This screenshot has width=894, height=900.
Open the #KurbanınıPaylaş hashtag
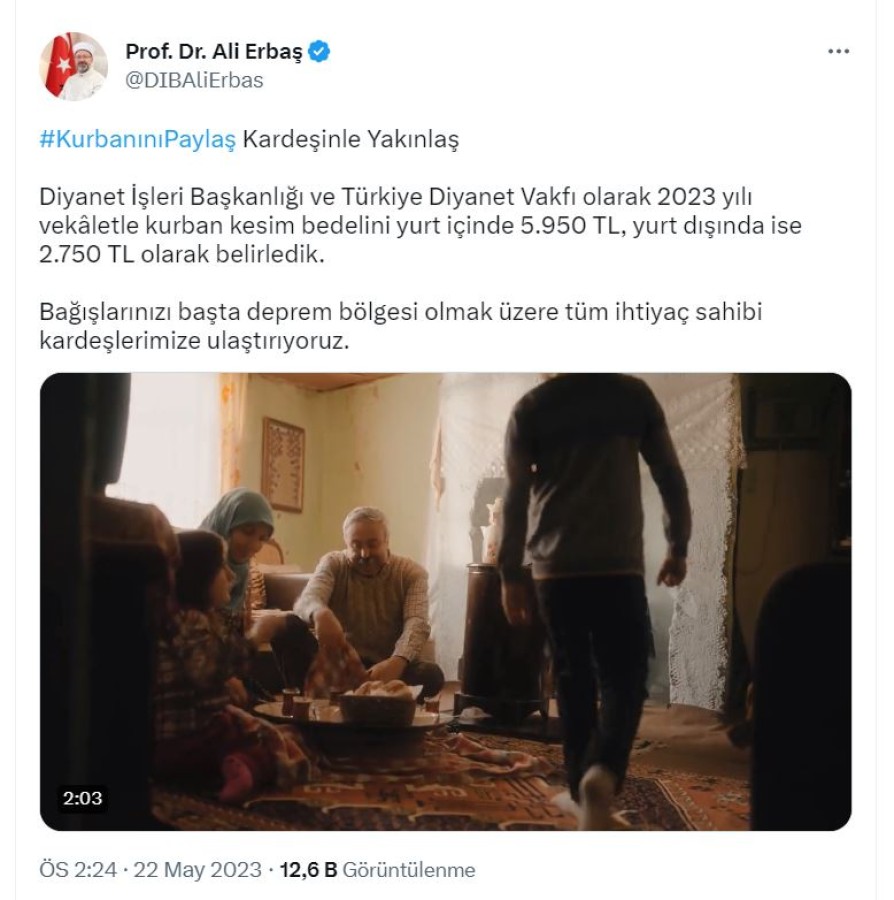[138, 139]
